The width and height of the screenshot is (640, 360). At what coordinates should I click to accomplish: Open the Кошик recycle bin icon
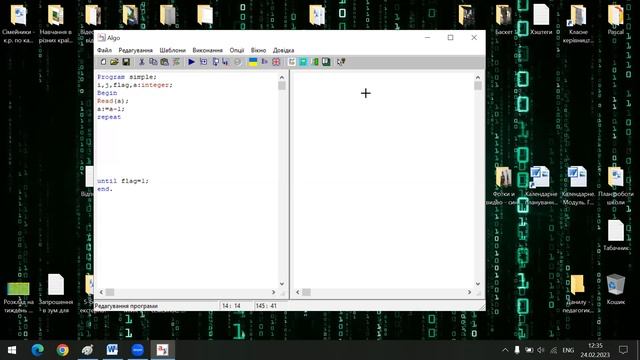coord(616,289)
